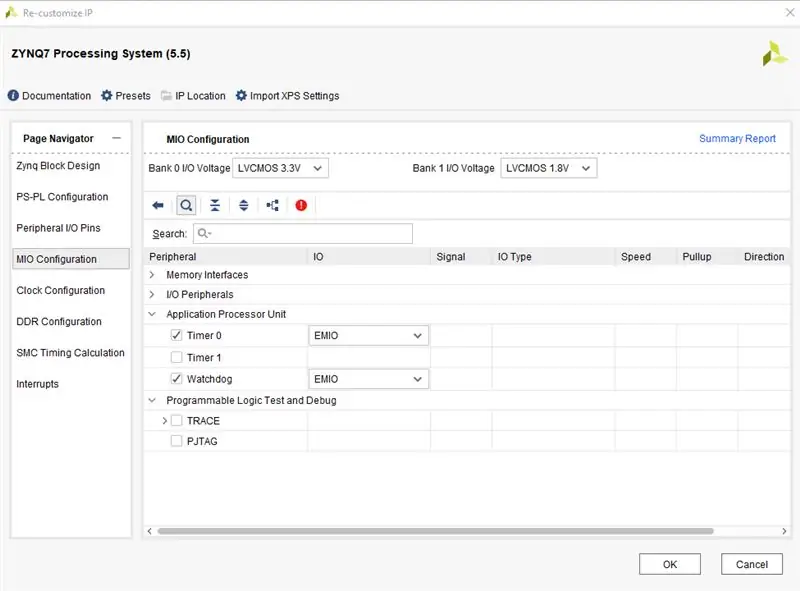This screenshot has height=591, width=800.
Task: Expand the TRACE row chevron
Action: (x=164, y=421)
